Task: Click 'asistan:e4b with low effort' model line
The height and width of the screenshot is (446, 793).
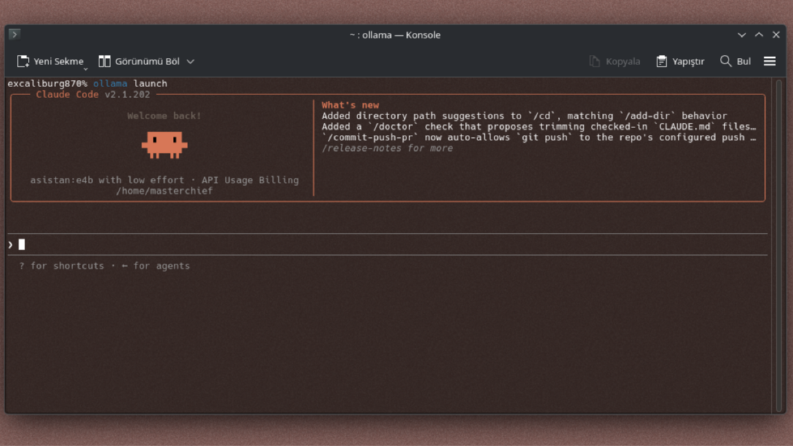Action: pos(107,180)
